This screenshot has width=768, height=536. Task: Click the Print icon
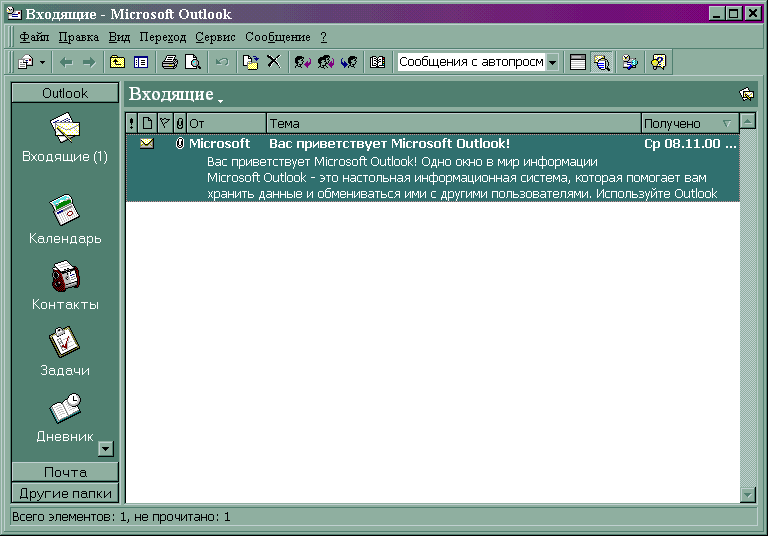169,62
